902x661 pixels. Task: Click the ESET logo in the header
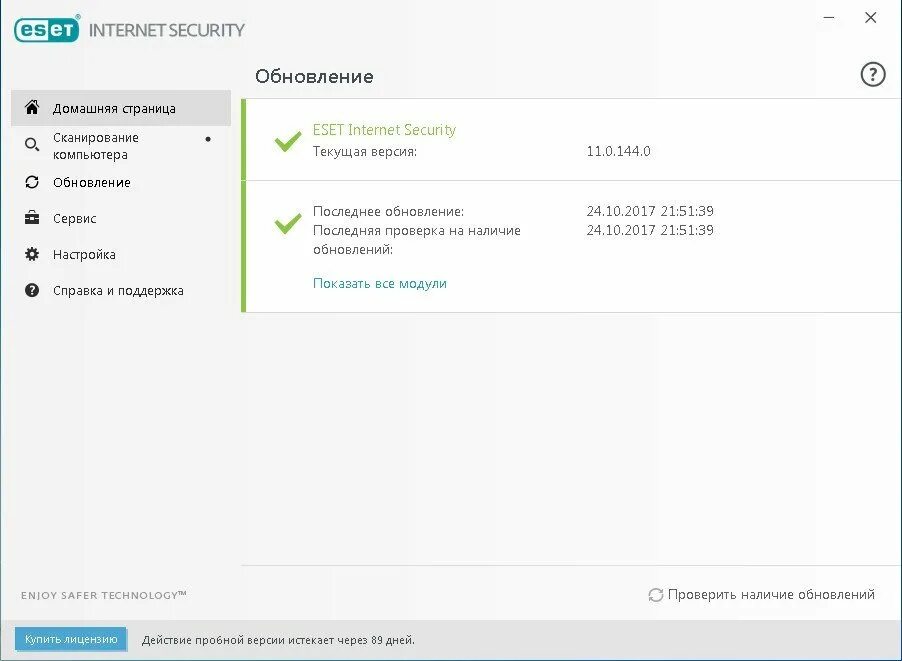[x=47, y=29]
